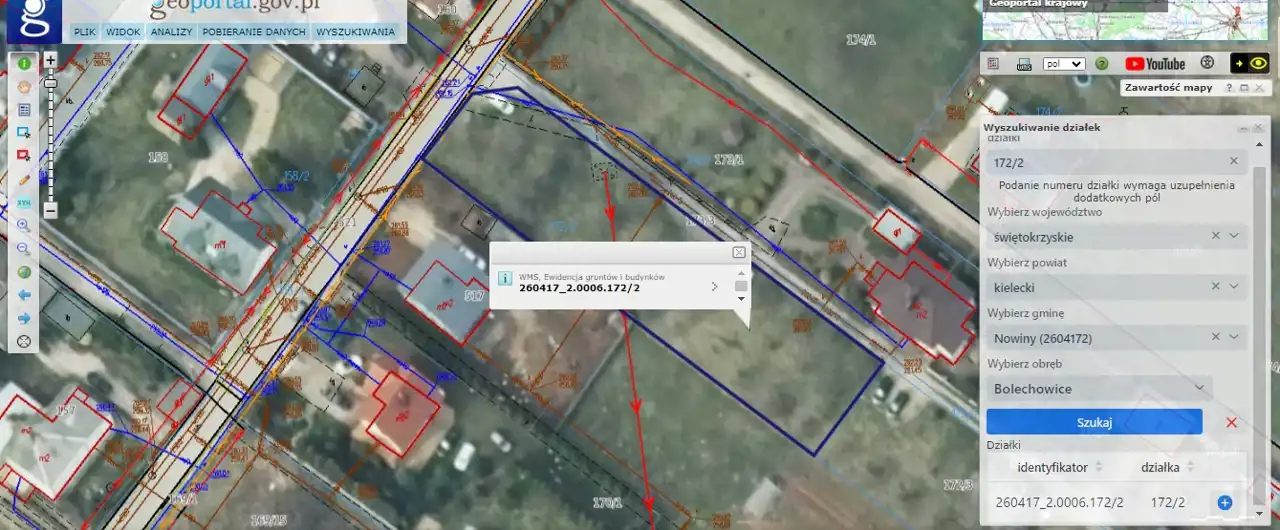Toggle high-contrast eye mode
Screen dimensions: 1280x530
tap(1249, 63)
